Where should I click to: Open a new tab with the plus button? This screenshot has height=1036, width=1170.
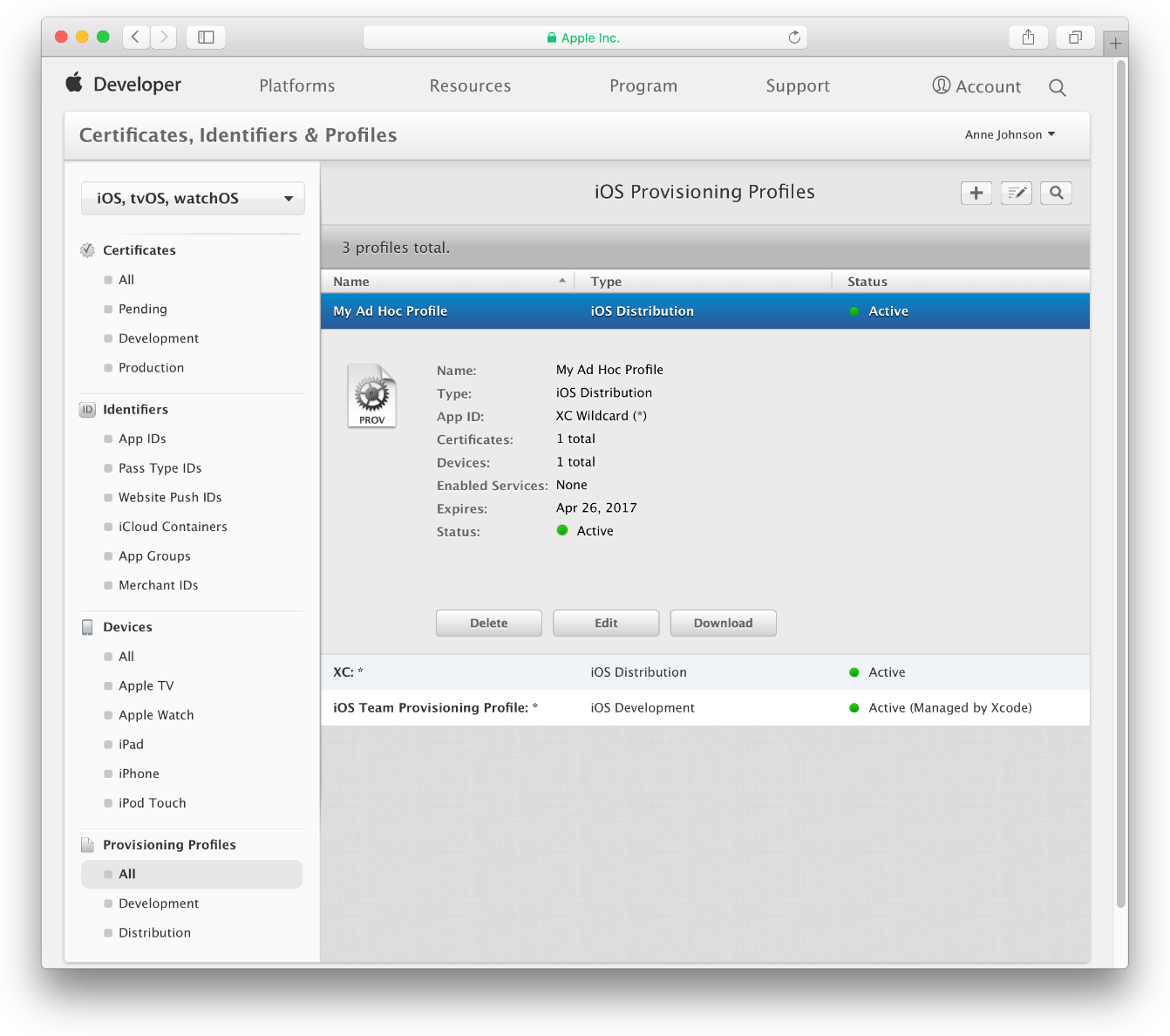[x=1115, y=43]
